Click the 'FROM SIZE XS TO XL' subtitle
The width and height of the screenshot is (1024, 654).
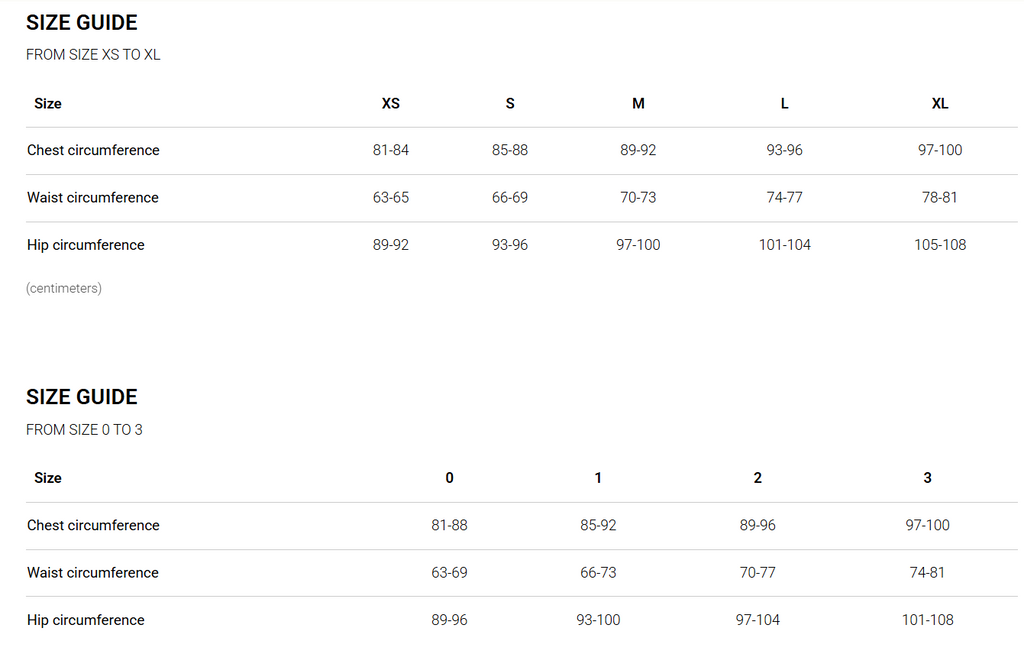93,55
